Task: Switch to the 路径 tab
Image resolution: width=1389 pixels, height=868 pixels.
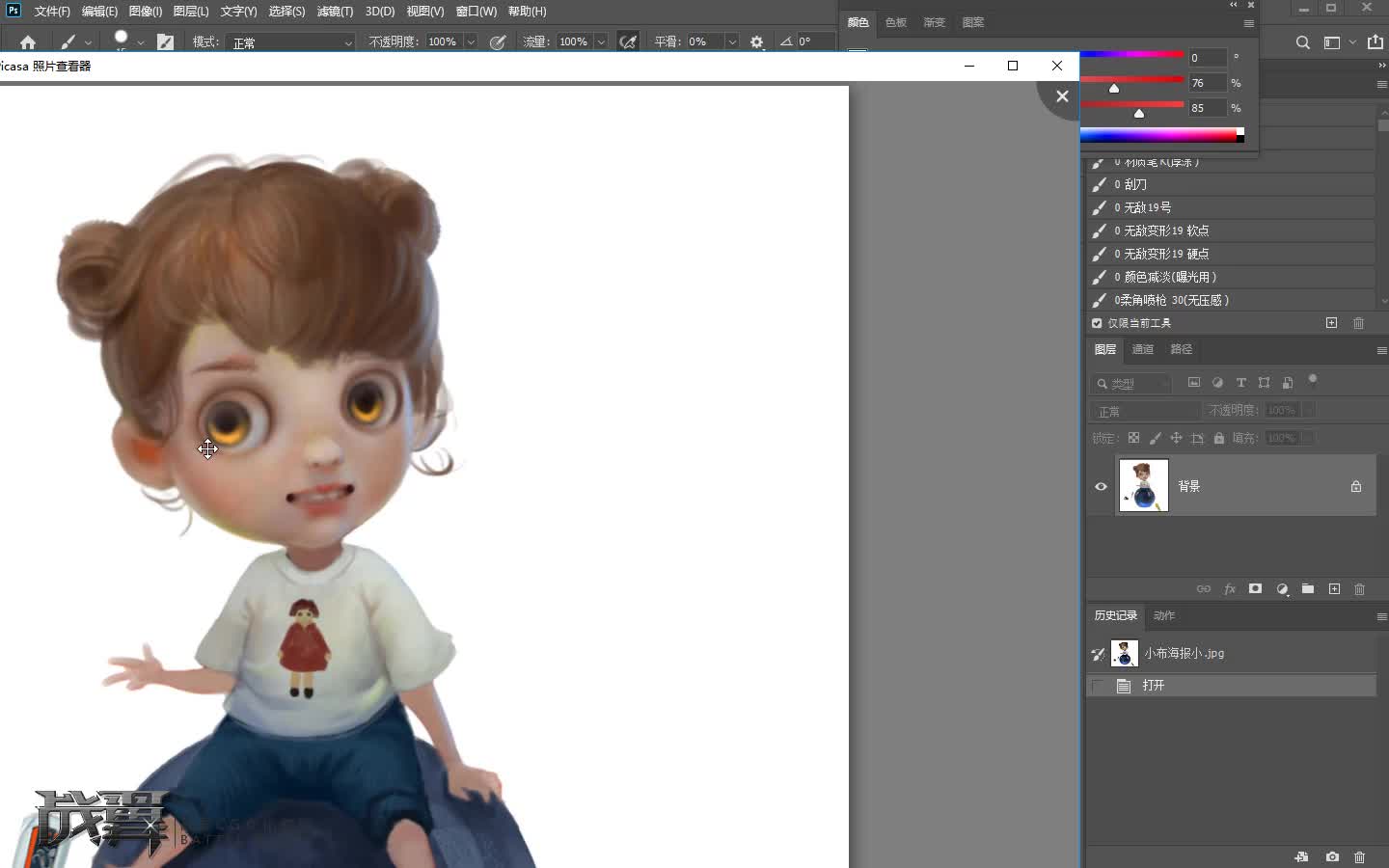Action: pyautogui.click(x=1181, y=349)
